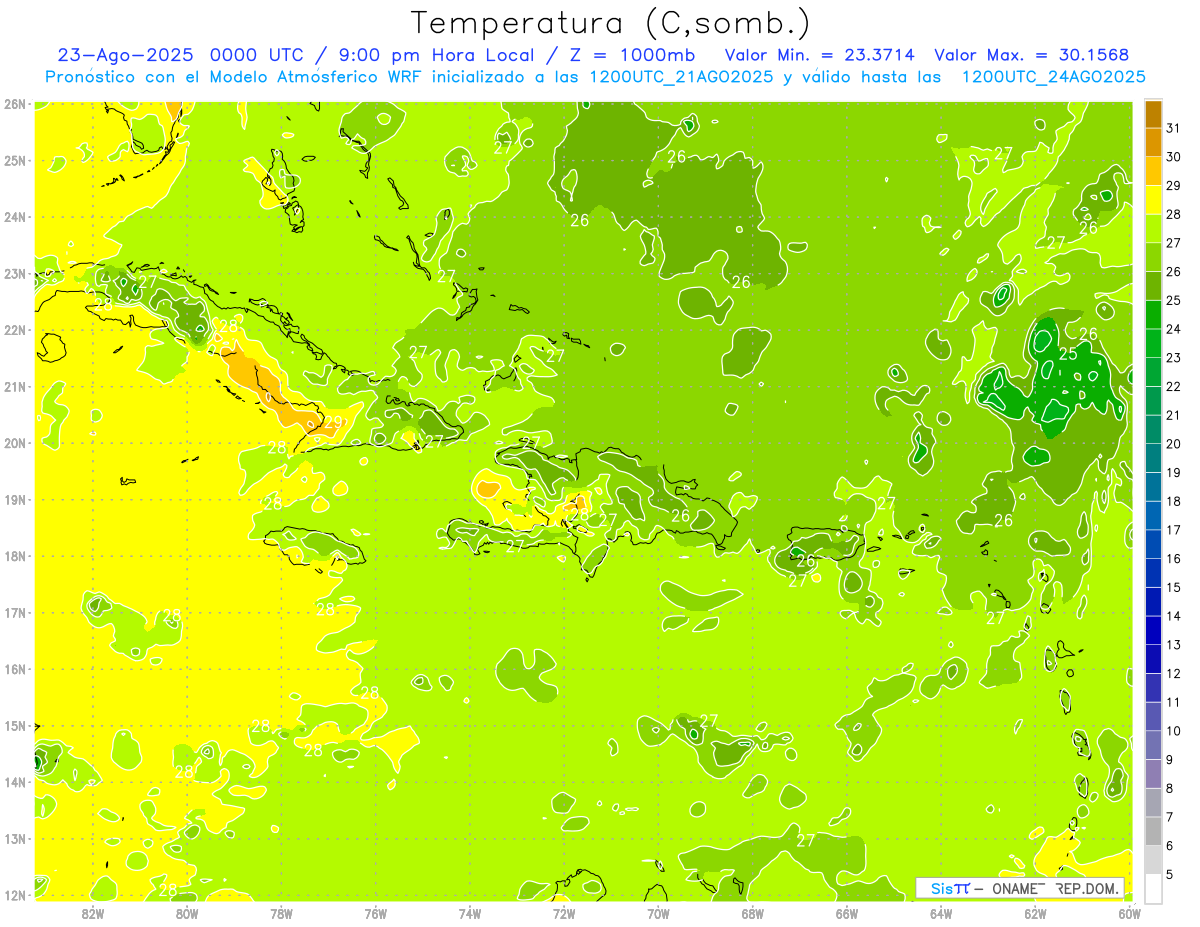The height and width of the screenshot is (927, 1200).
Task: Click the 62W longitude axis label
Action: tap(1035, 913)
